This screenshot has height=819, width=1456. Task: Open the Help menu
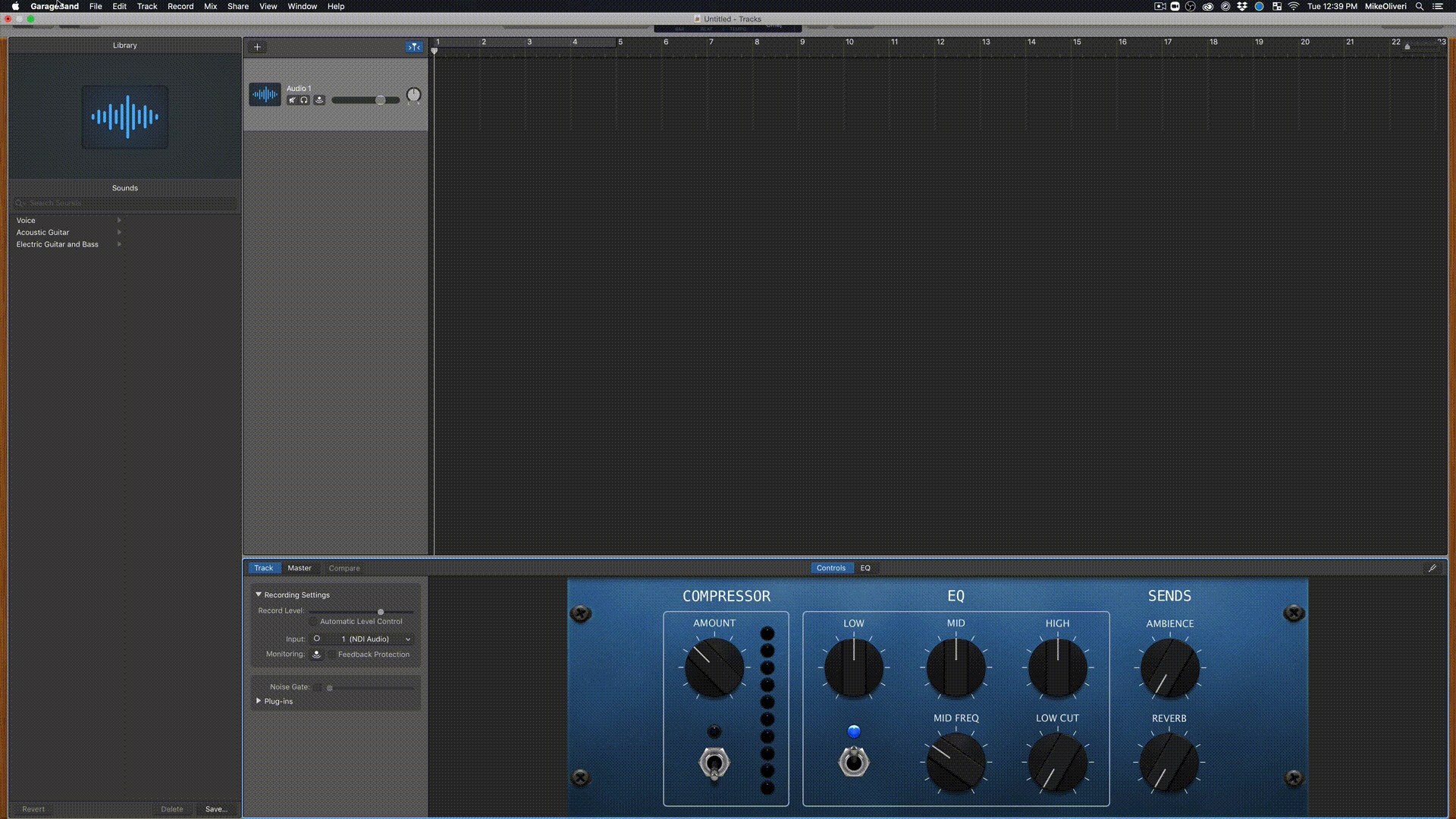coord(336,6)
